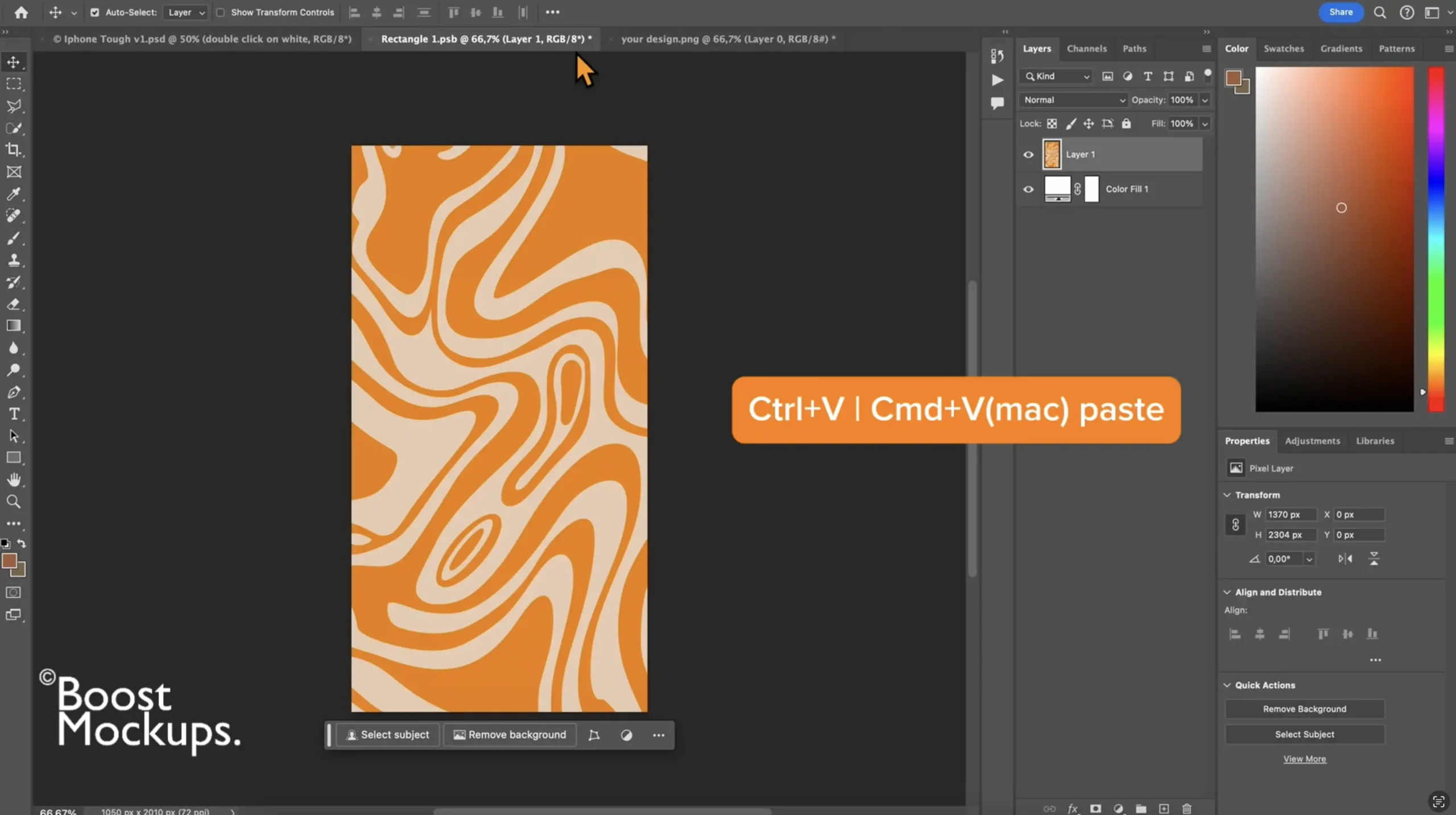Open the Opacity dropdown arrow
Viewport: 1456px width, 815px height.
(x=1205, y=100)
